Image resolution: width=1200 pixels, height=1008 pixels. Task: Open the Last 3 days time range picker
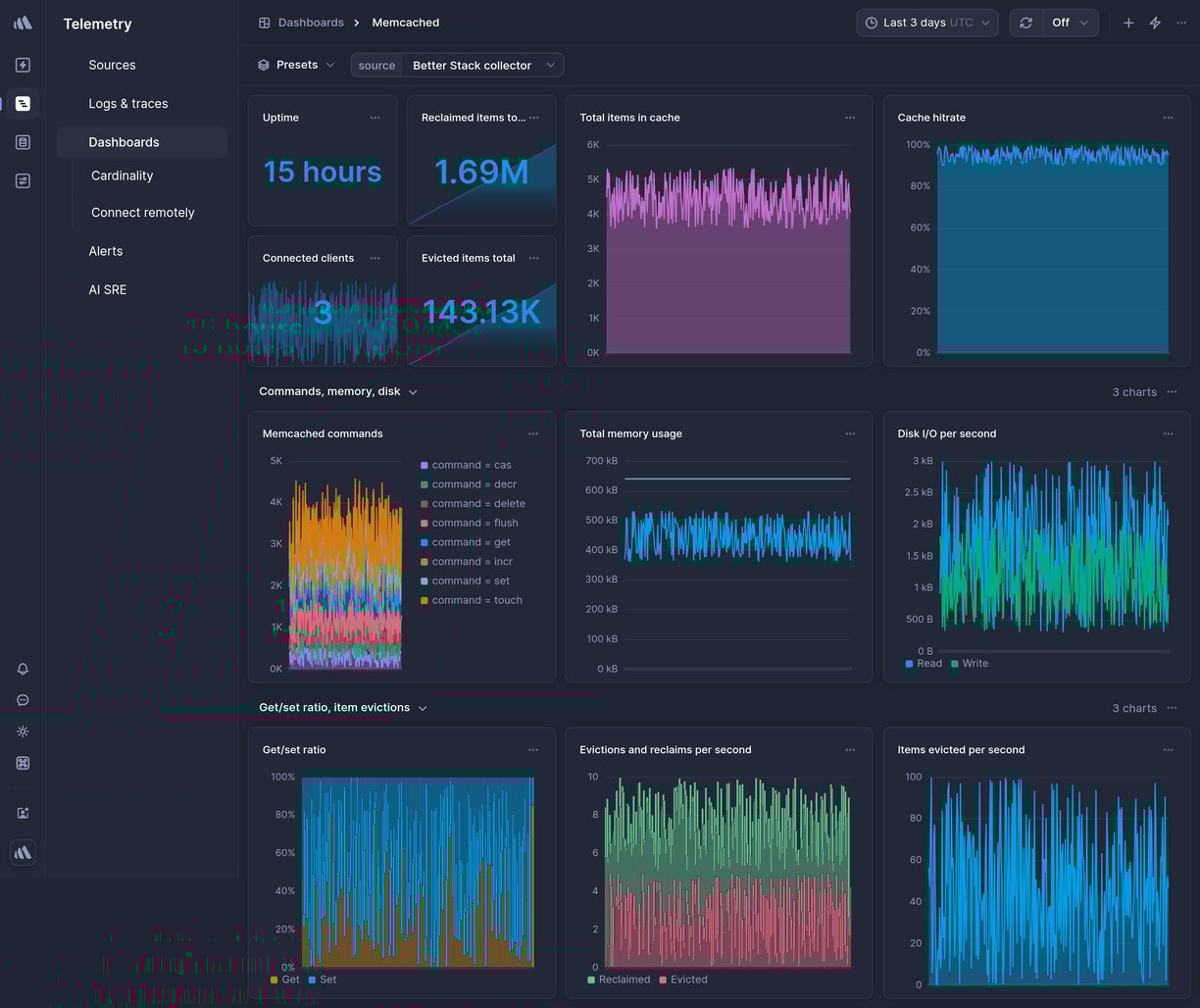coord(925,22)
